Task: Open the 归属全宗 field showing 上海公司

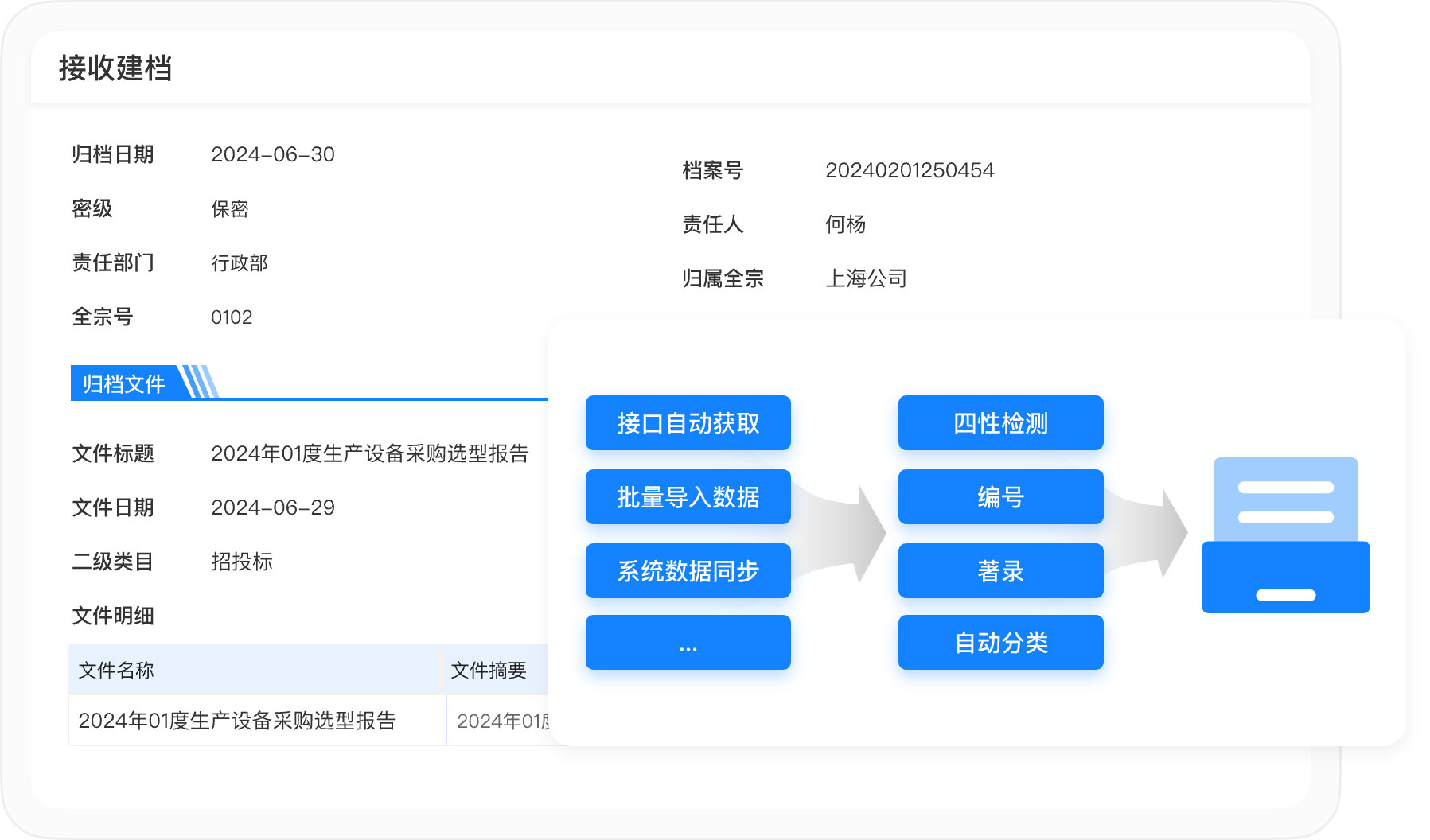Action: [x=866, y=278]
